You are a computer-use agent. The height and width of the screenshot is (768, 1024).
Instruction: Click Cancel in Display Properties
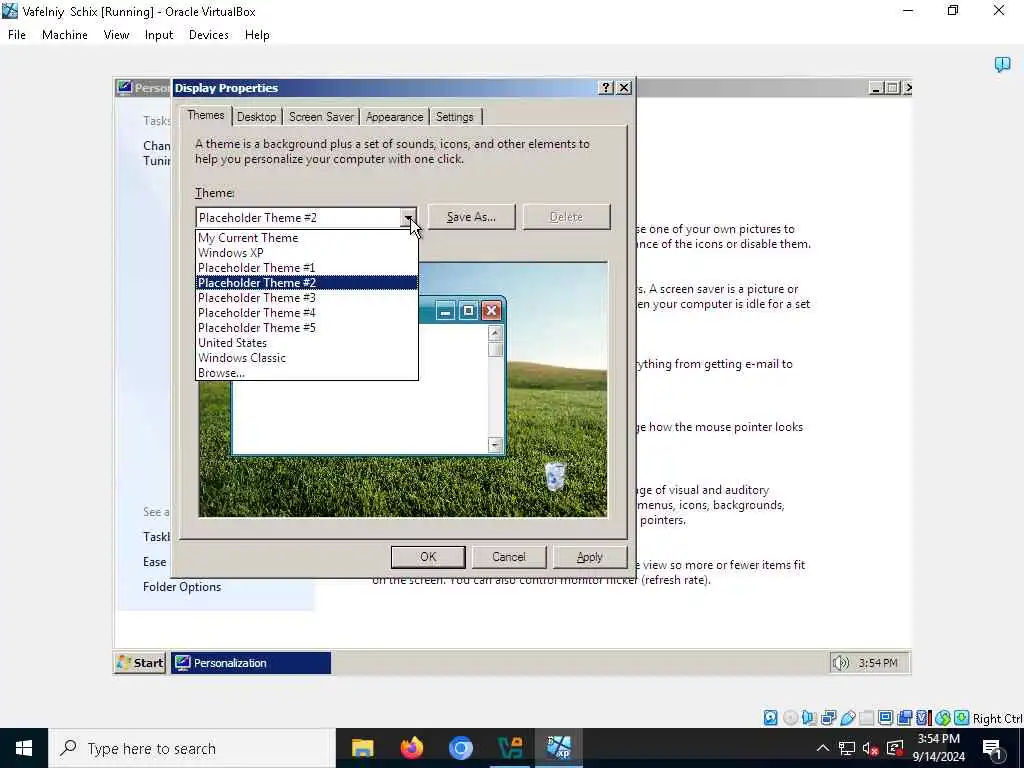coord(509,557)
